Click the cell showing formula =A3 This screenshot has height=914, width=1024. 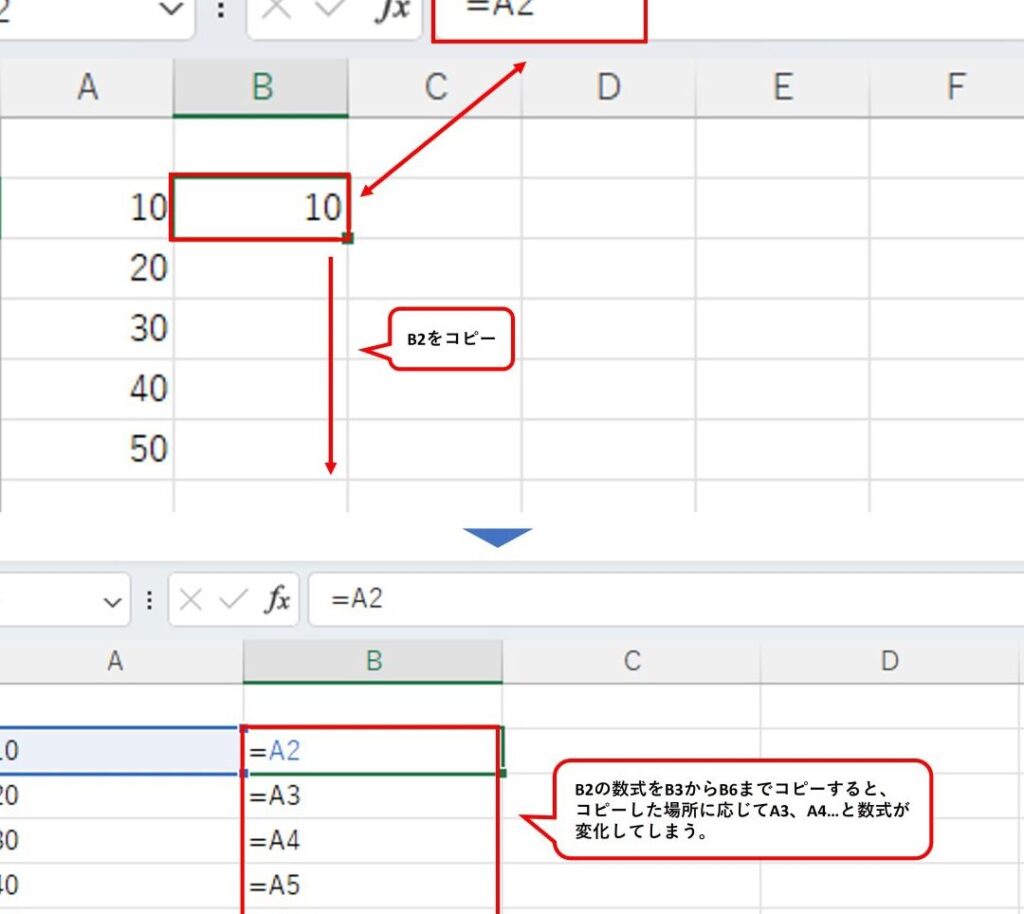[370, 796]
